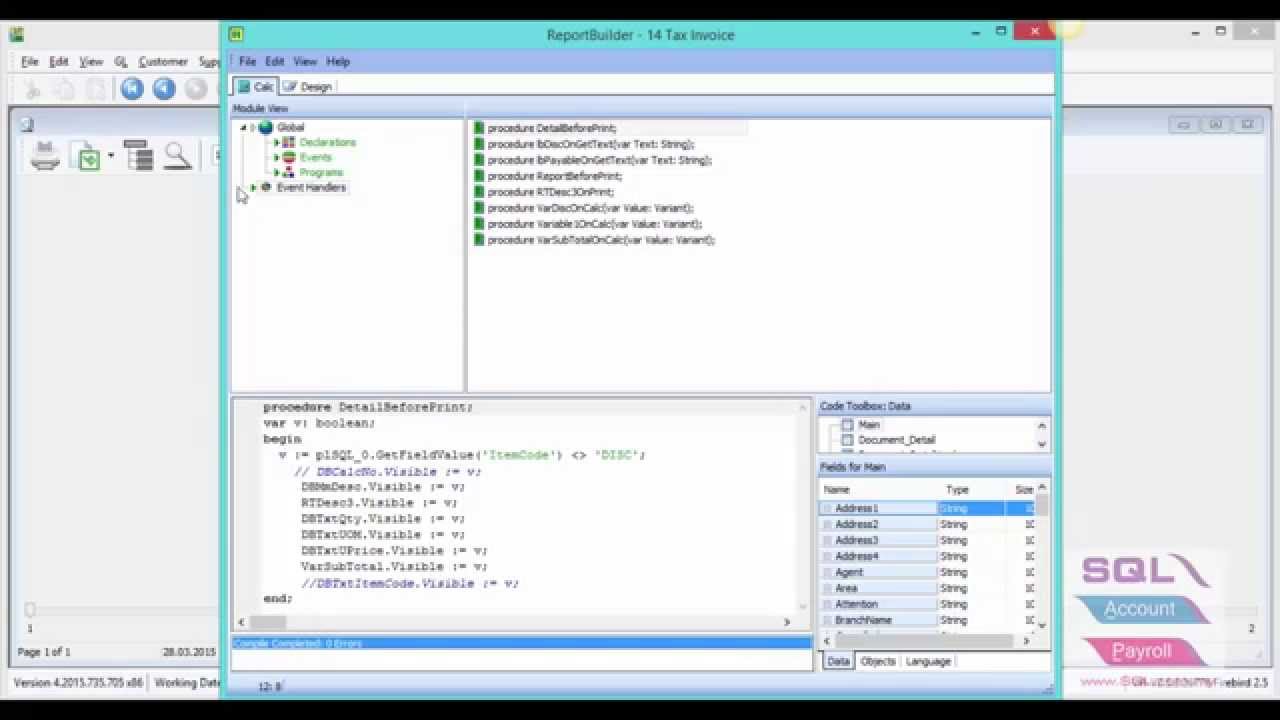The height and width of the screenshot is (720, 1280).
Task: Go to first record blue arrow button
Action: [x=132, y=89]
